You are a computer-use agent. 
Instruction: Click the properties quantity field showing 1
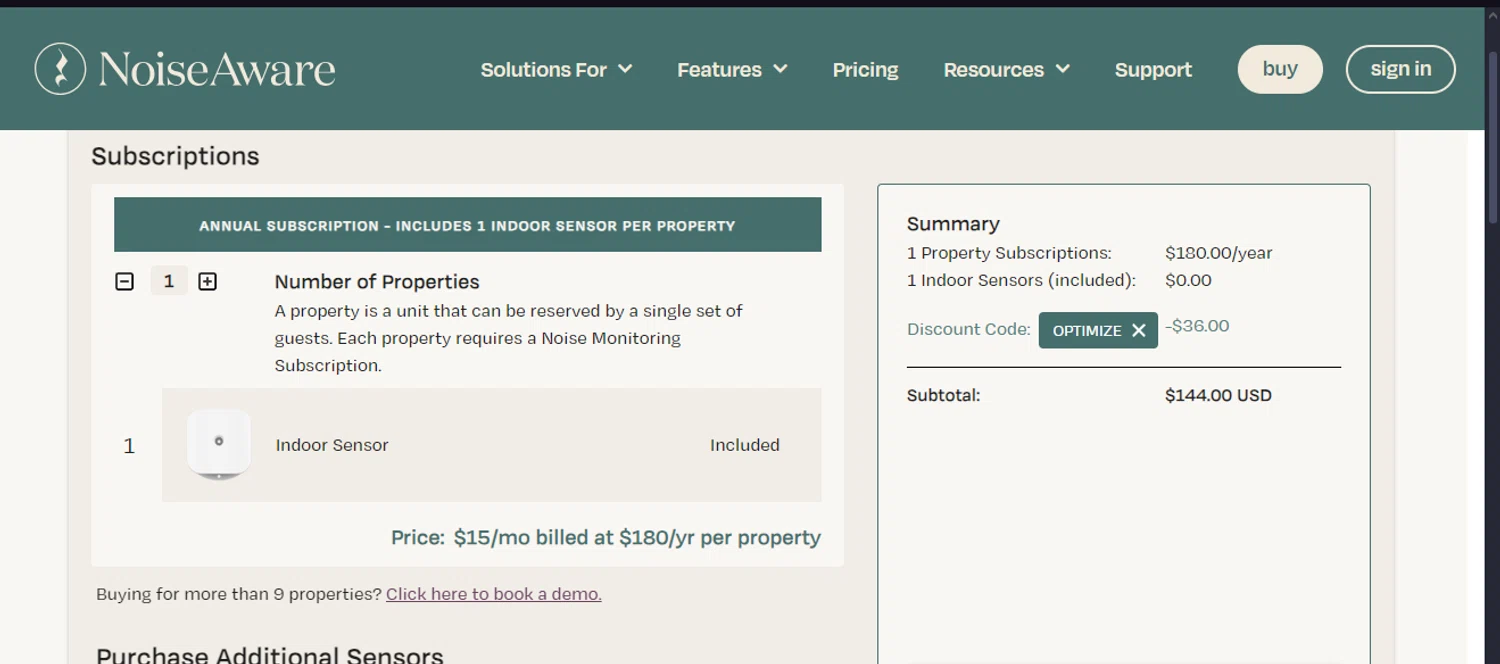[x=169, y=281]
